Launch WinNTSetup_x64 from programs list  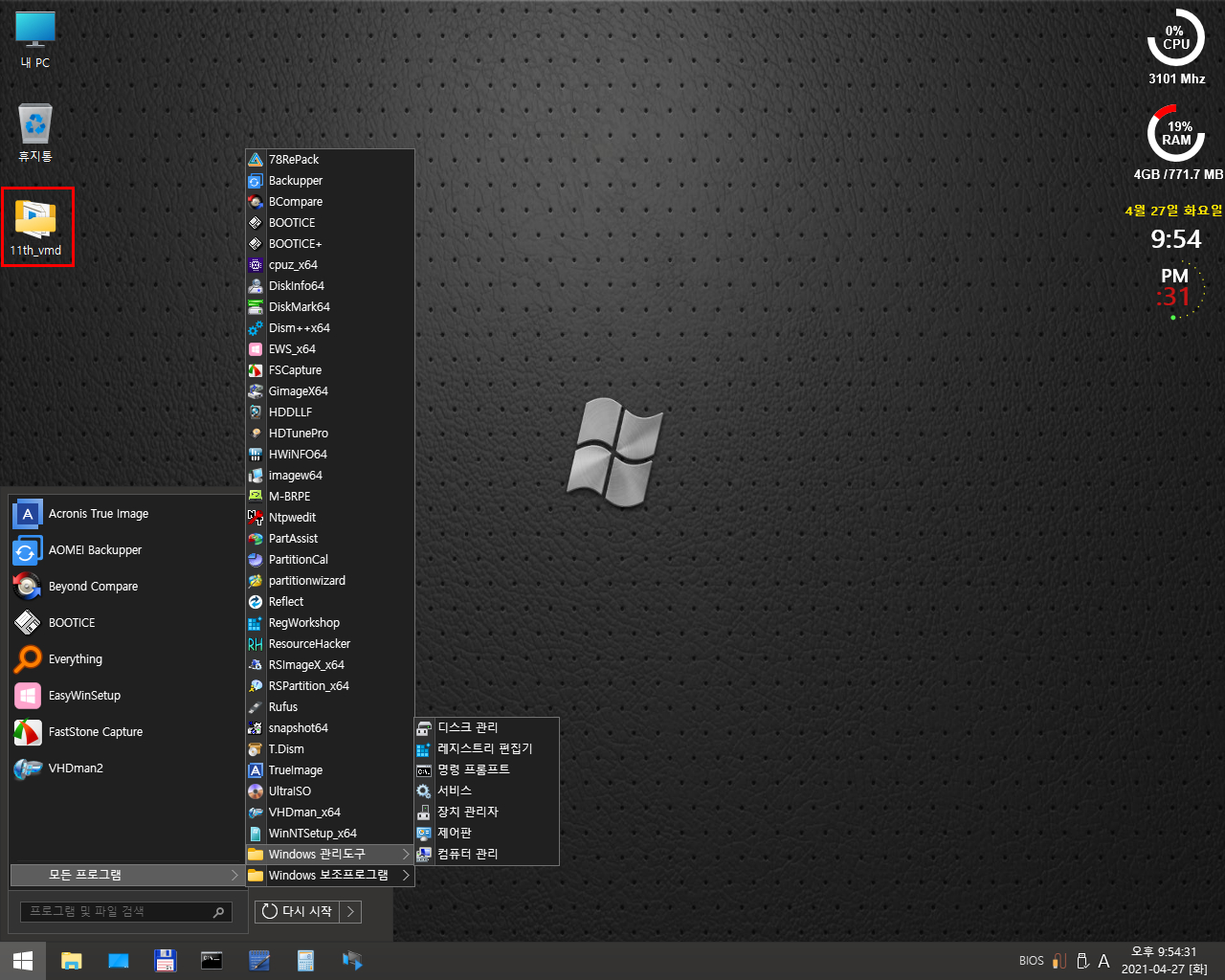coord(330,834)
